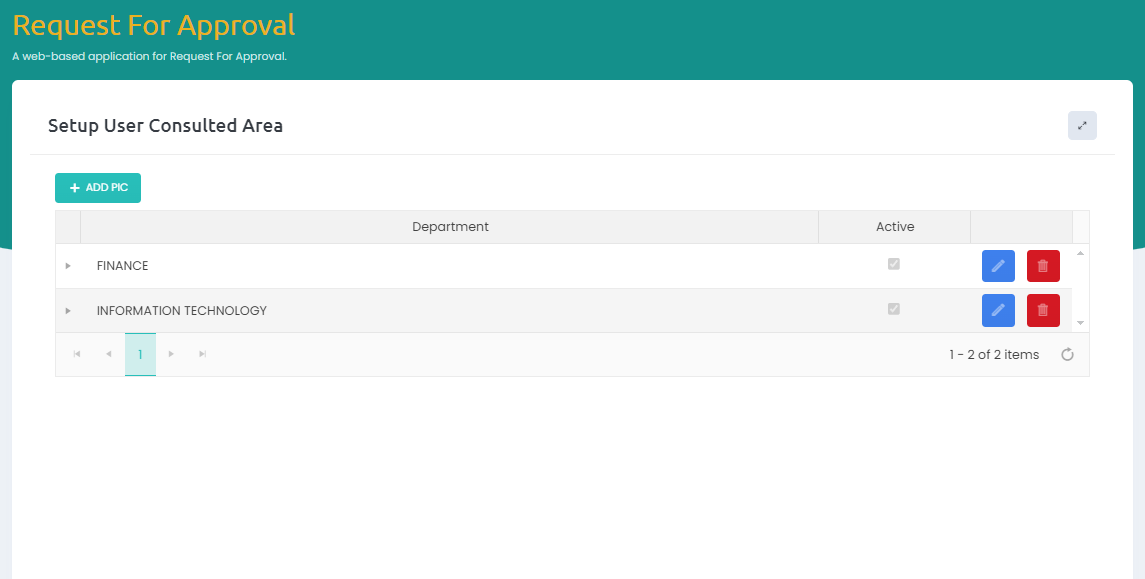Screen dimensions: 1145x579
Task: Edit the INFORMATION TECHNOLOGY row
Action: point(998,310)
